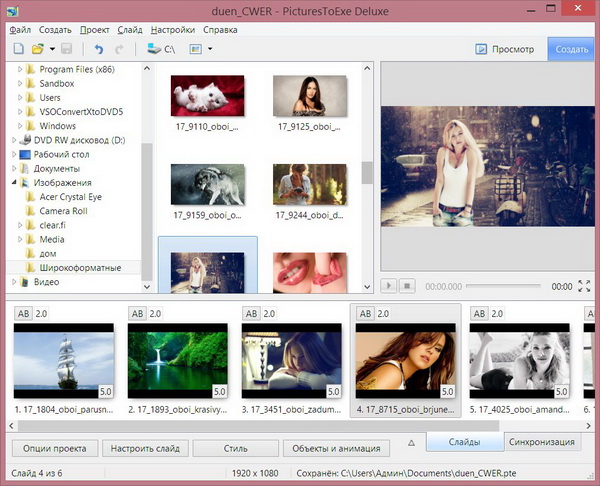Select the Acer Crystal Eye folder
600x486 pixels.
(x=70, y=197)
